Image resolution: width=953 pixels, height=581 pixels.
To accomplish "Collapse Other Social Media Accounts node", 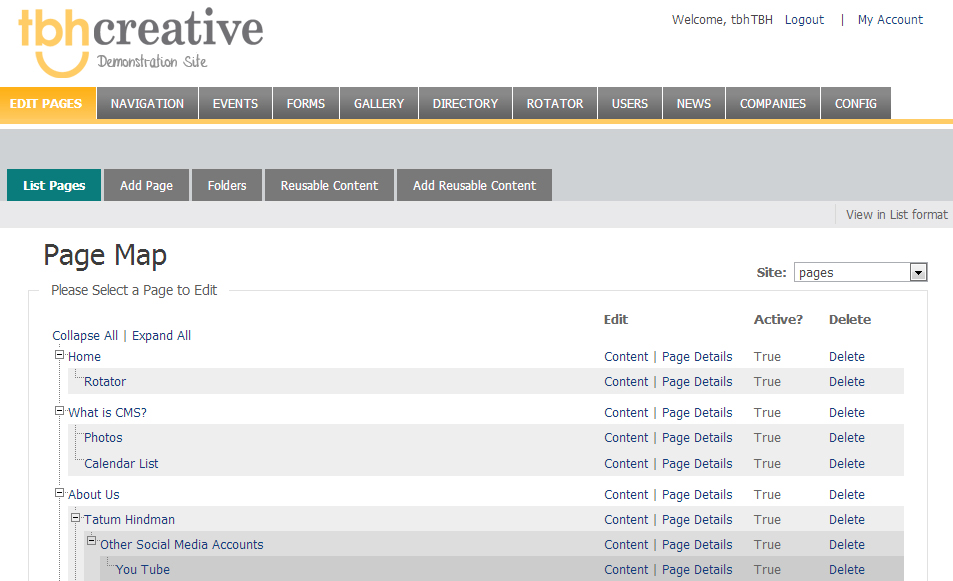I will pos(92,543).
